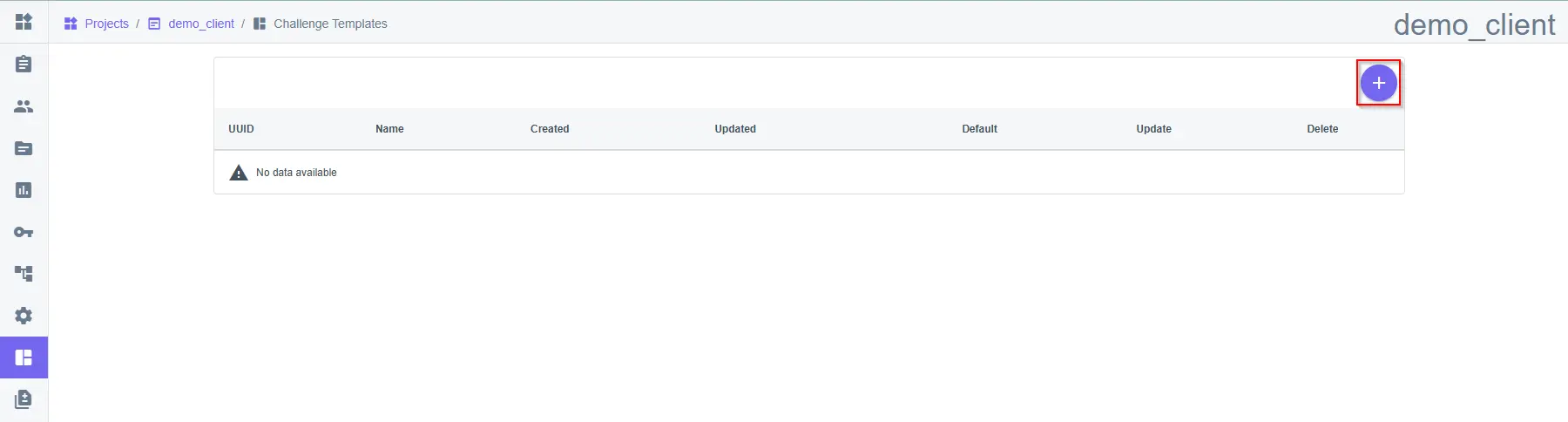Open the tree hierarchy sidebar icon
Screen dimensions: 1568x422
[x=24, y=274]
